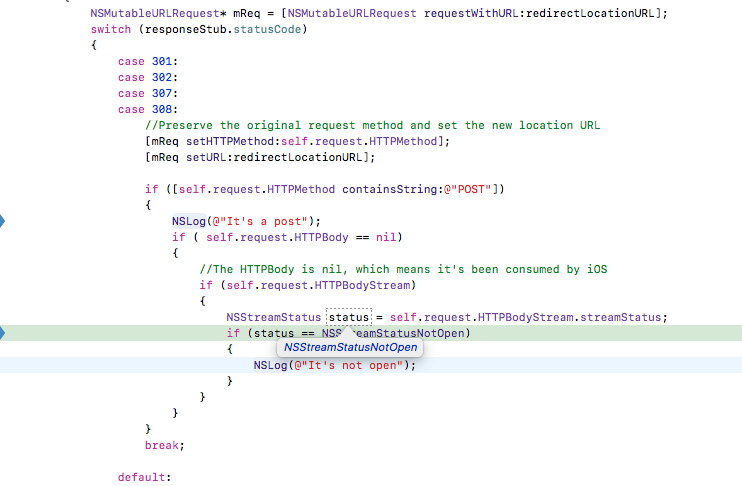
Task: Click the 'break;' statement
Action: [x=165, y=445]
